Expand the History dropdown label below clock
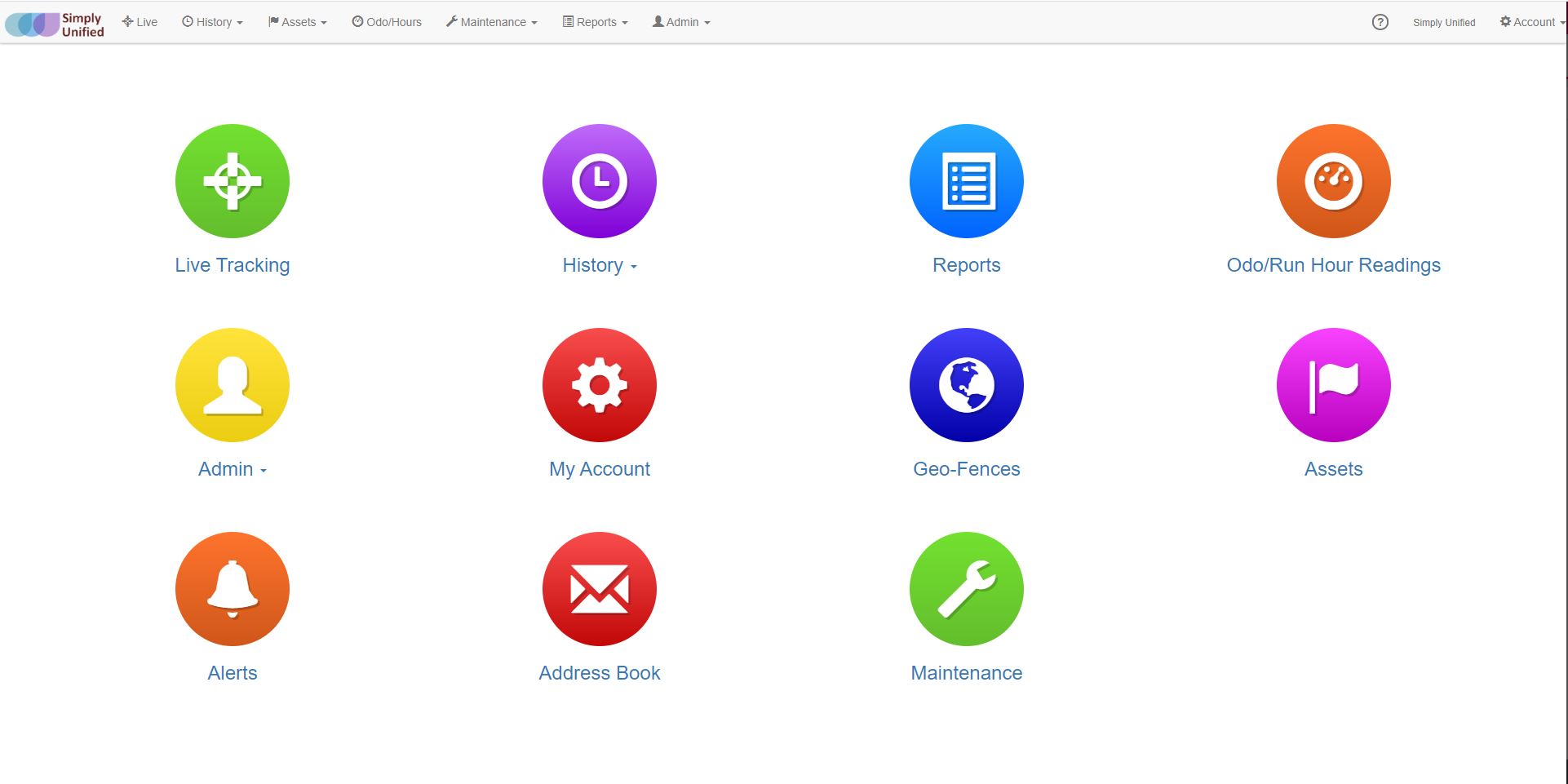This screenshot has width=1568, height=784. point(600,265)
